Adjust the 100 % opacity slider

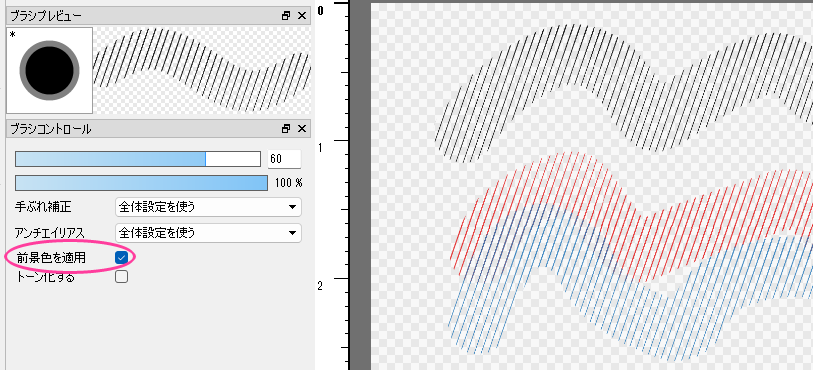coord(141,183)
